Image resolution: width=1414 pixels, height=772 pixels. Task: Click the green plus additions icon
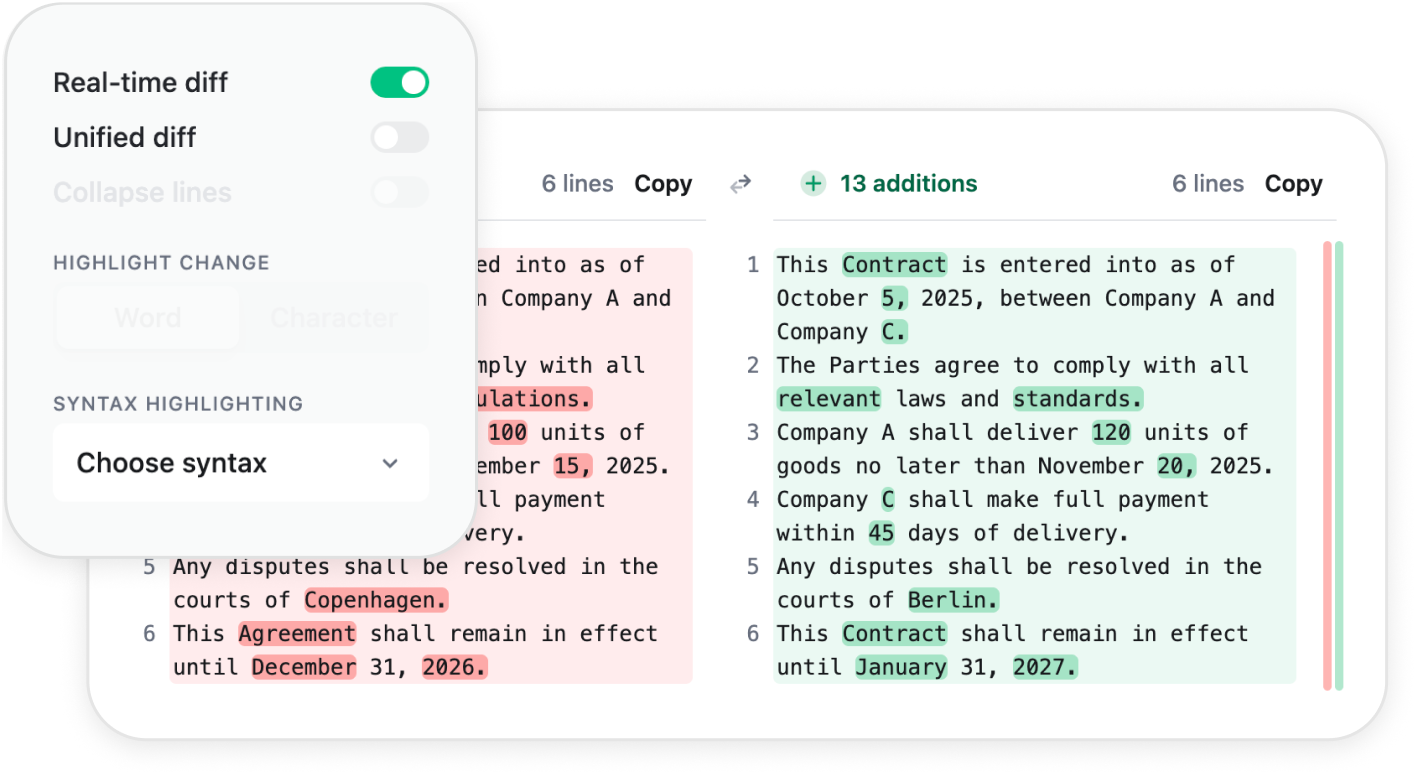point(813,184)
